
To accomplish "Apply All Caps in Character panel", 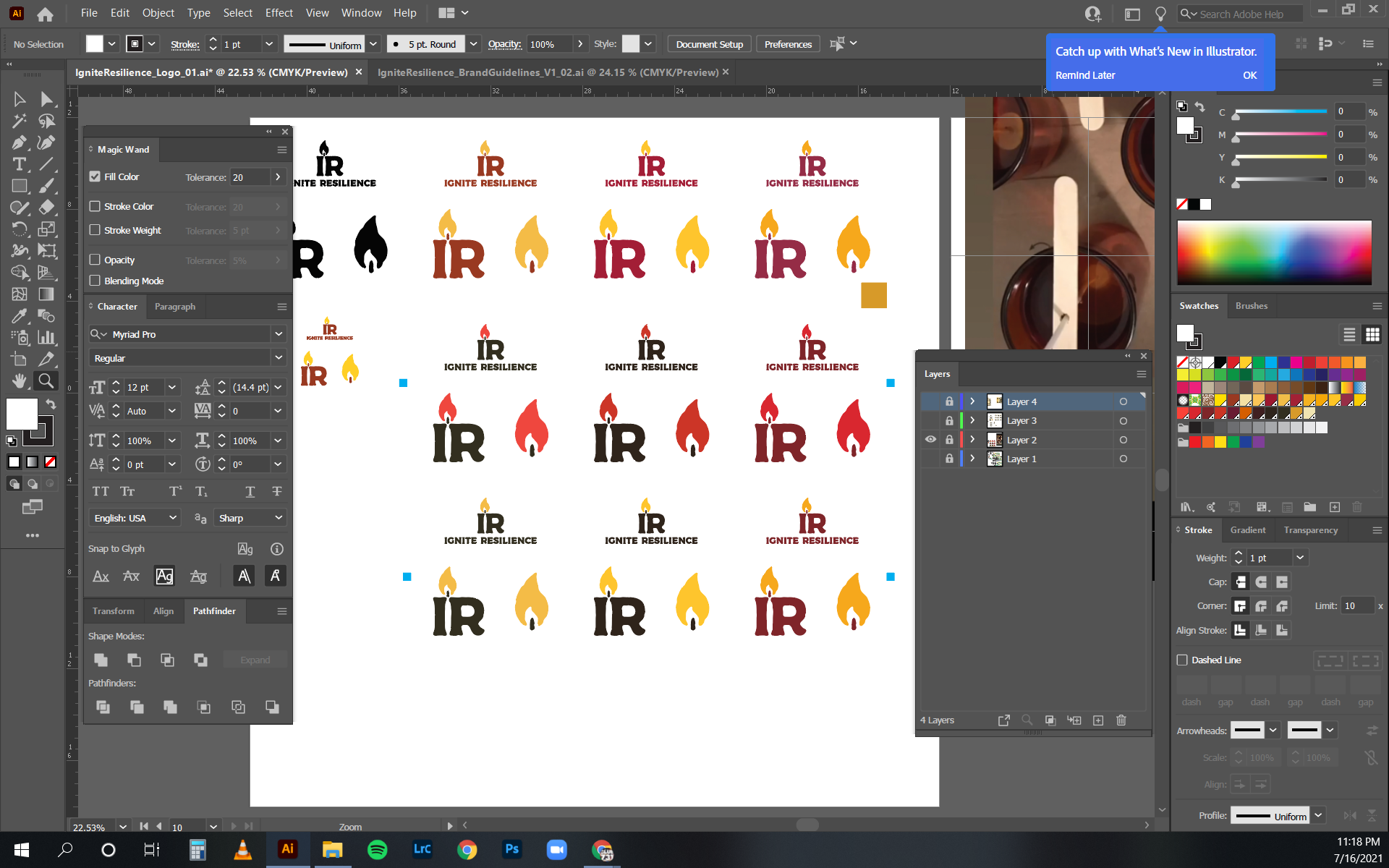I will (101, 491).
